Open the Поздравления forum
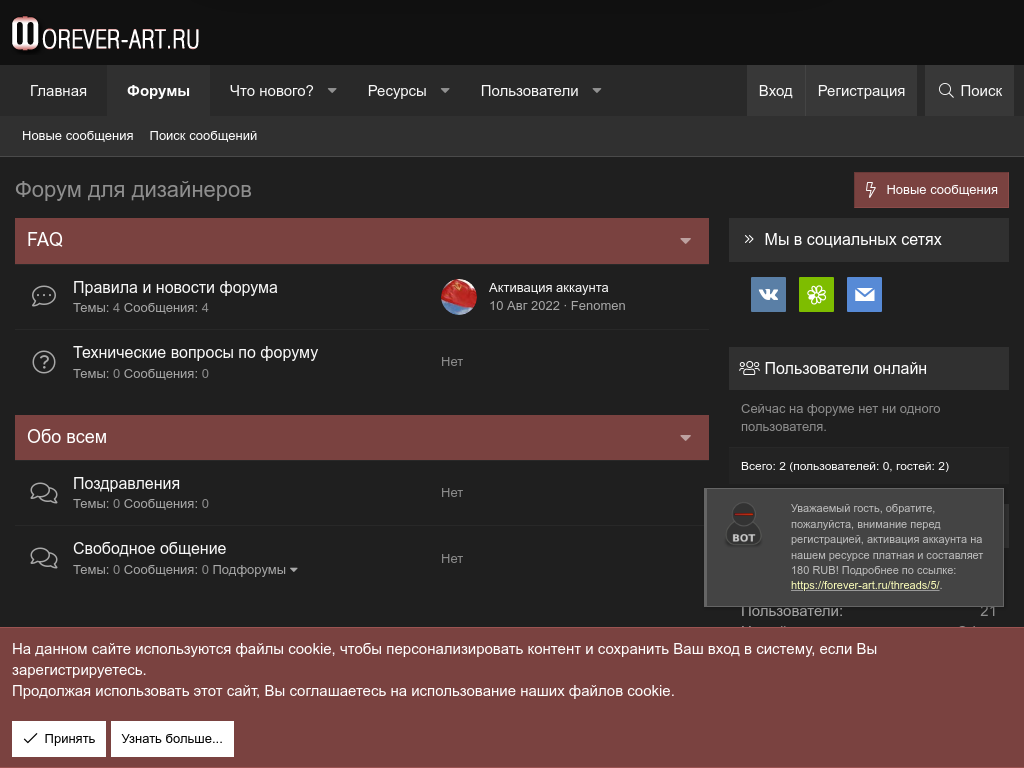 [x=126, y=483]
